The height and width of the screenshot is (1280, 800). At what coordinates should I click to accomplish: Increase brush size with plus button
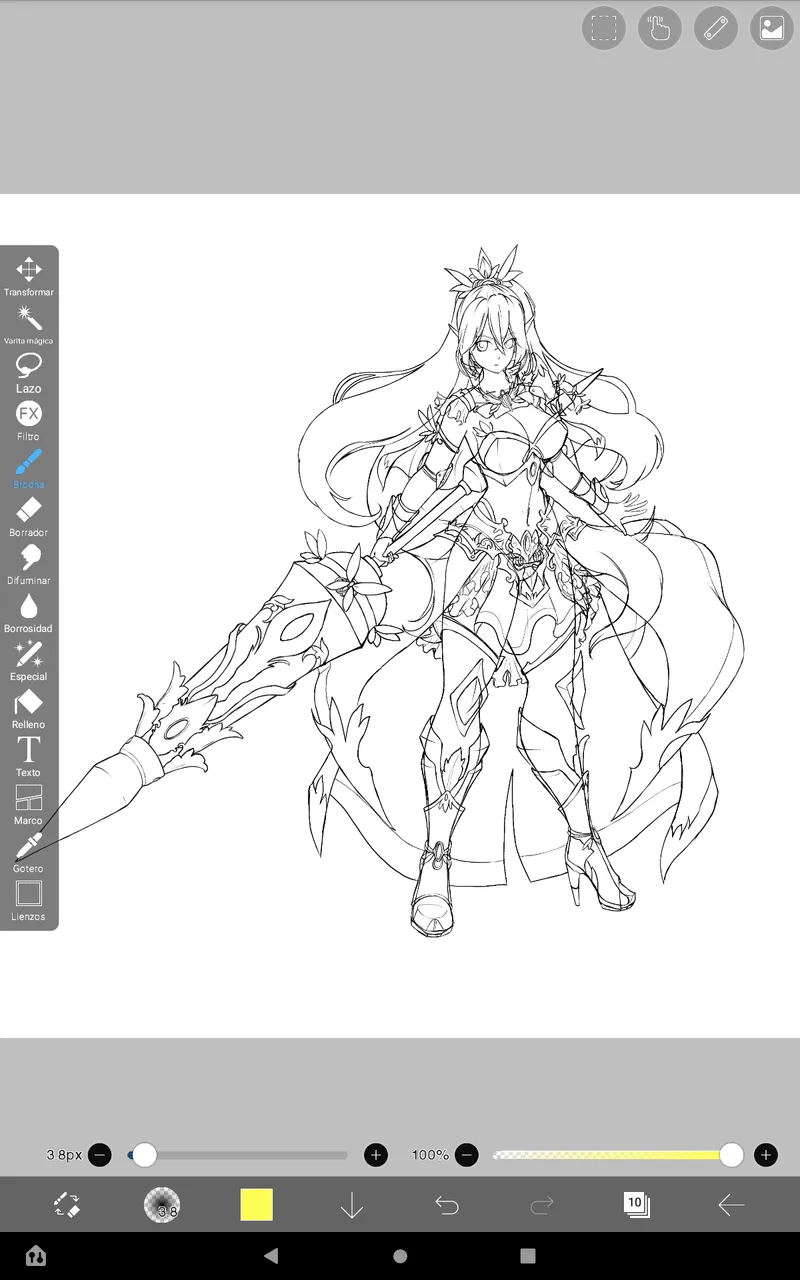[376, 1155]
